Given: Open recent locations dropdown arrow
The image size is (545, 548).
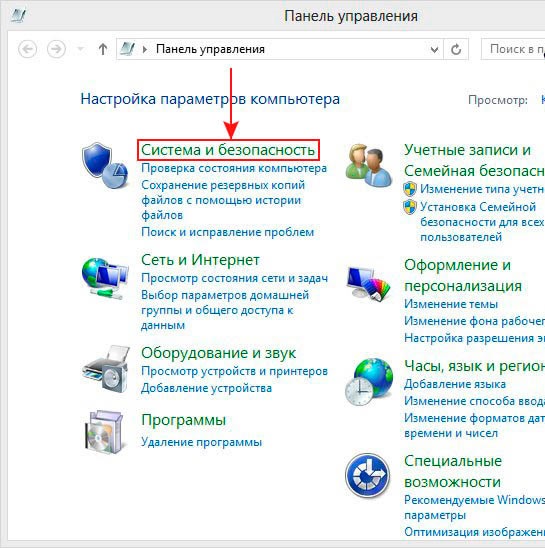Looking at the screenshot, I should click(x=80, y=49).
